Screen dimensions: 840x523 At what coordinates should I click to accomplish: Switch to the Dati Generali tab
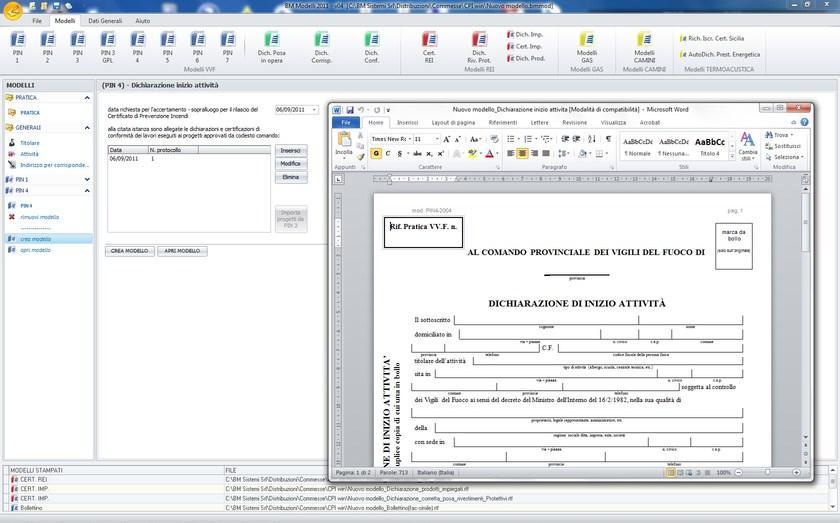click(x=105, y=20)
